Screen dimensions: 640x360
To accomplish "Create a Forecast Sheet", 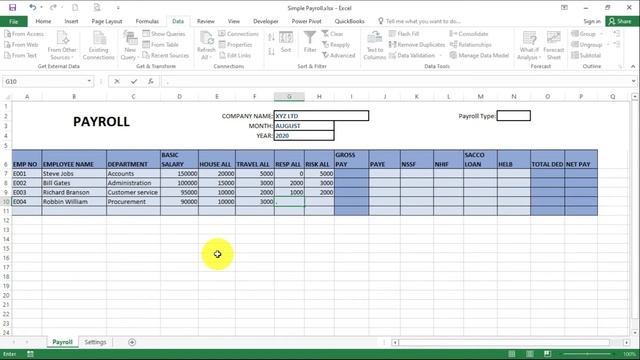I will (553, 45).
